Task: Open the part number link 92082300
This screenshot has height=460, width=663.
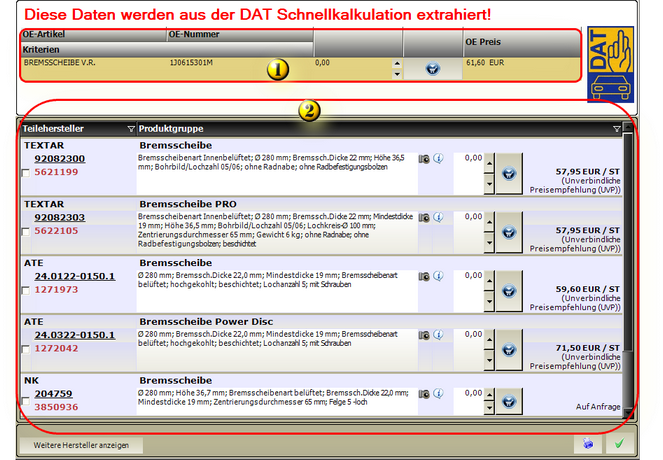Action: click(60, 159)
